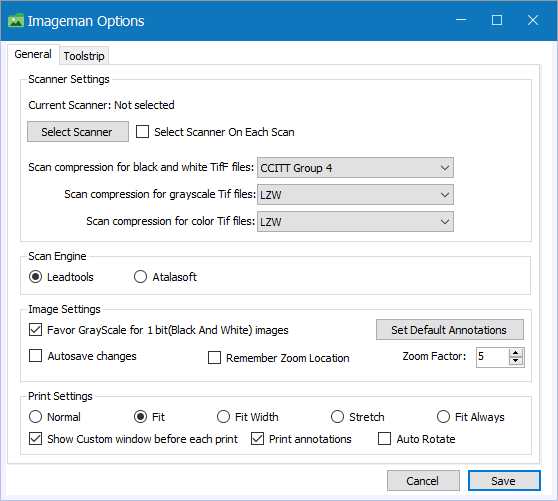Click Set Default Annotations button
558x501 pixels.
pyautogui.click(x=450, y=329)
